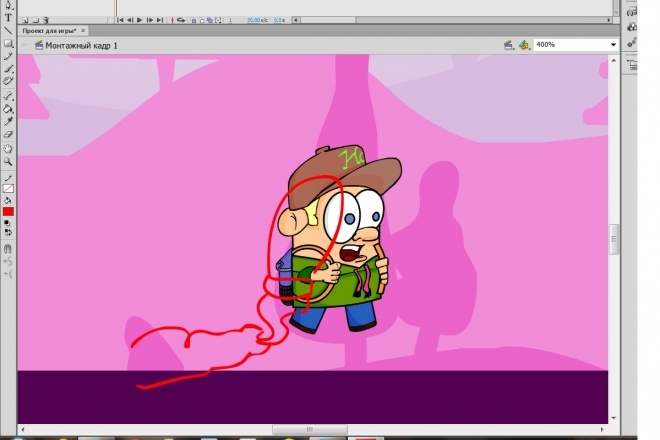Screen dimensions: 660x440
Task: Click the Монтажный кадр 1 scene label
Action: point(81,45)
